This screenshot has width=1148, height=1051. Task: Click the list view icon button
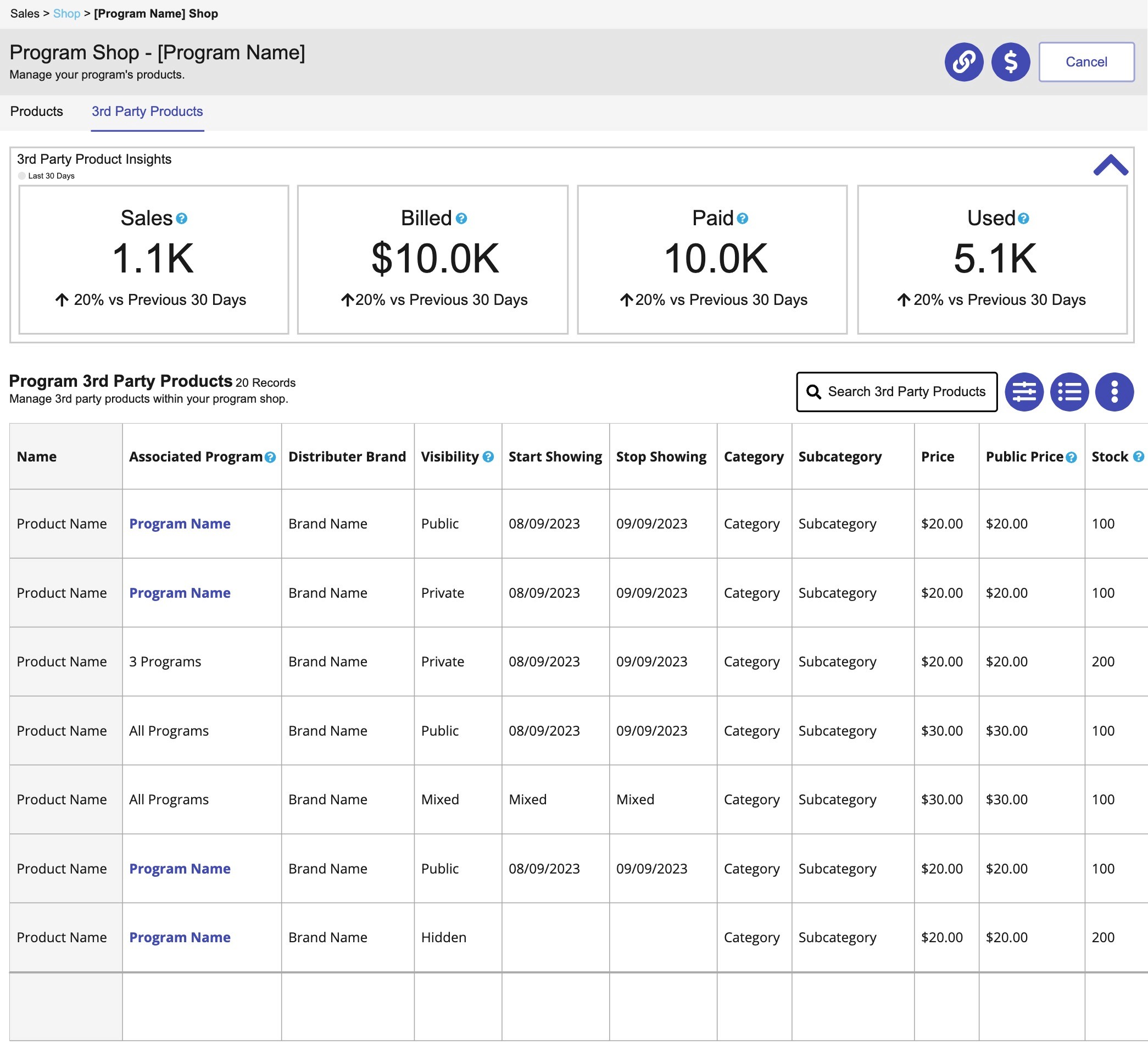pos(1069,392)
